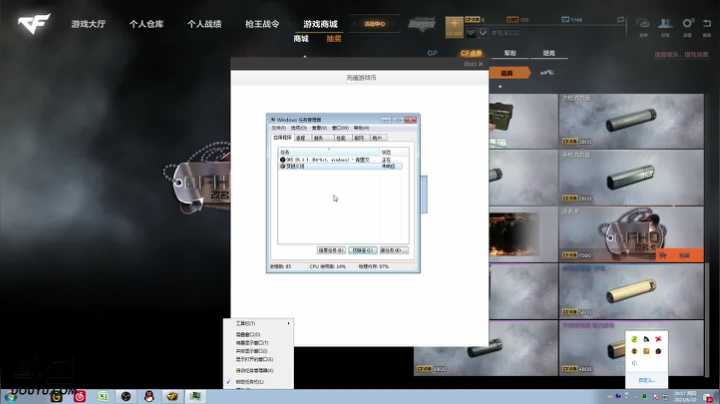
Task: Open the QQ penguin taskbar icon
Action: 149,396
